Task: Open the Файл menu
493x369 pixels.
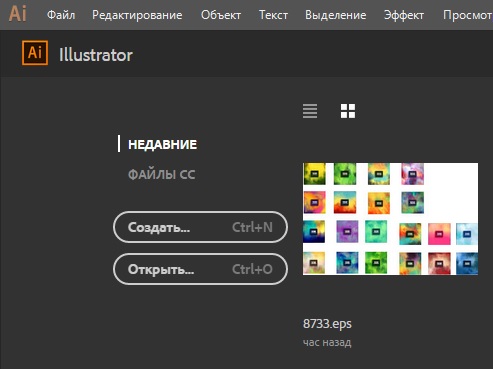Action: (x=61, y=15)
